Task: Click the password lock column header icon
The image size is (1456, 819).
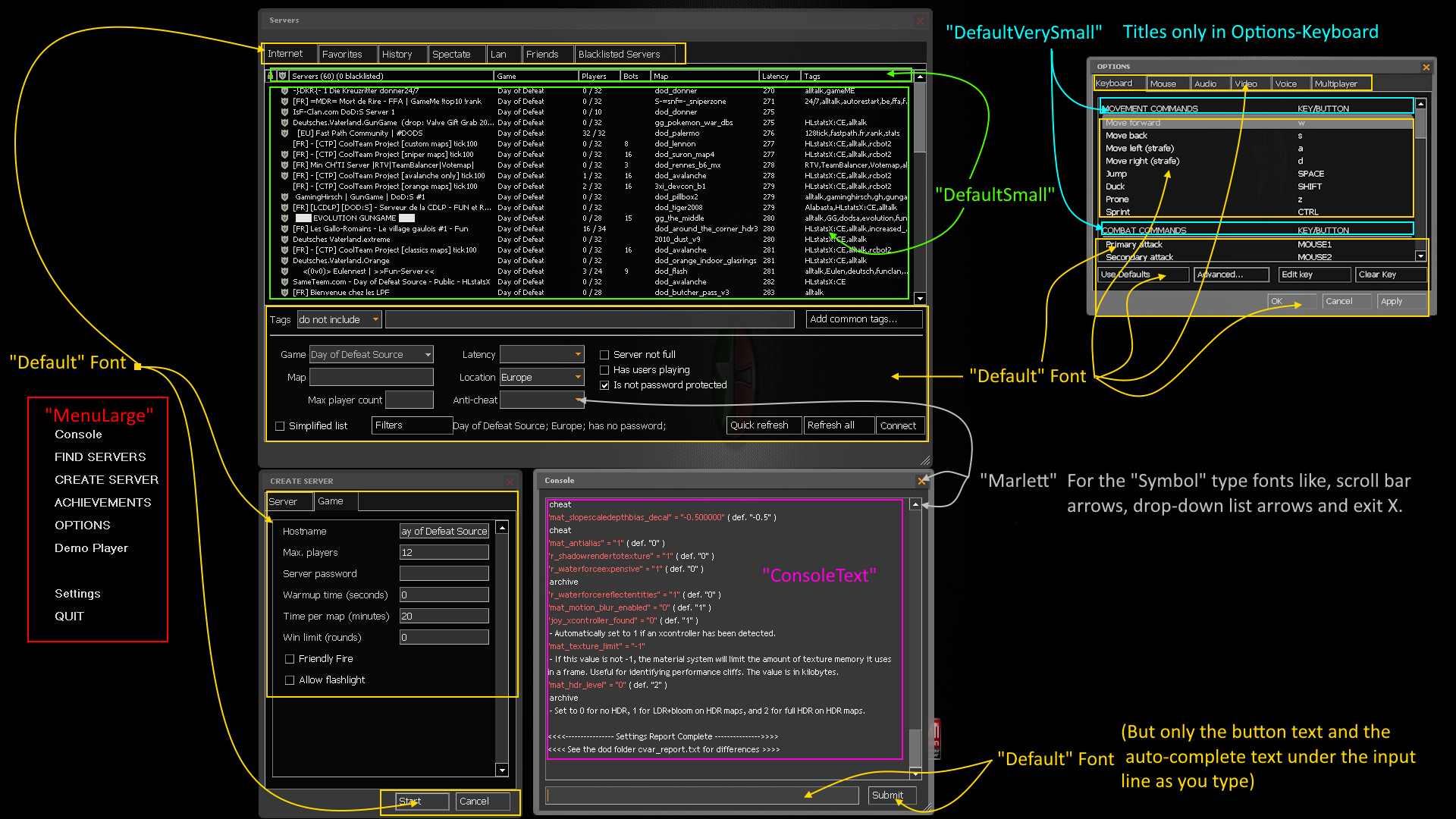Action: pyautogui.click(x=271, y=76)
